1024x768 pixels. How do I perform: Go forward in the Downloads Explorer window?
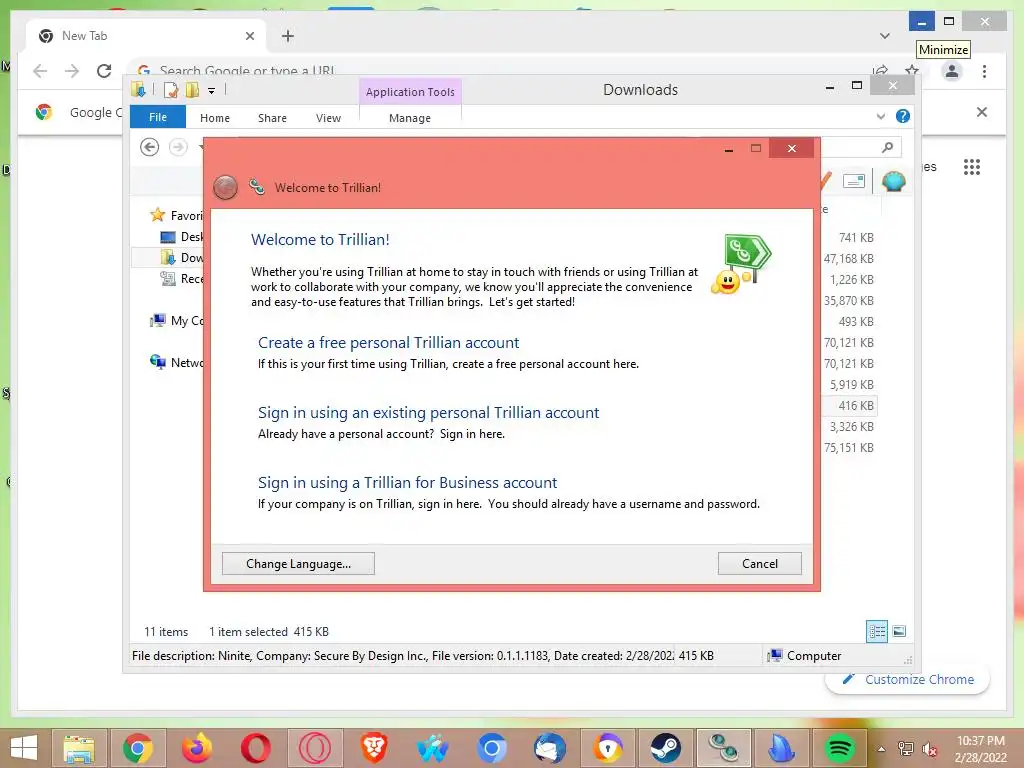click(x=178, y=147)
